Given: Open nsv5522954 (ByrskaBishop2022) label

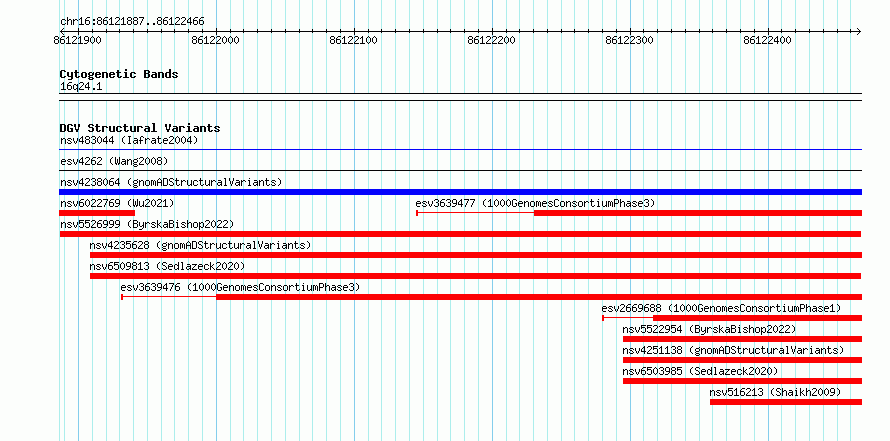Looking at the screenshot, I should pos(709,329).
